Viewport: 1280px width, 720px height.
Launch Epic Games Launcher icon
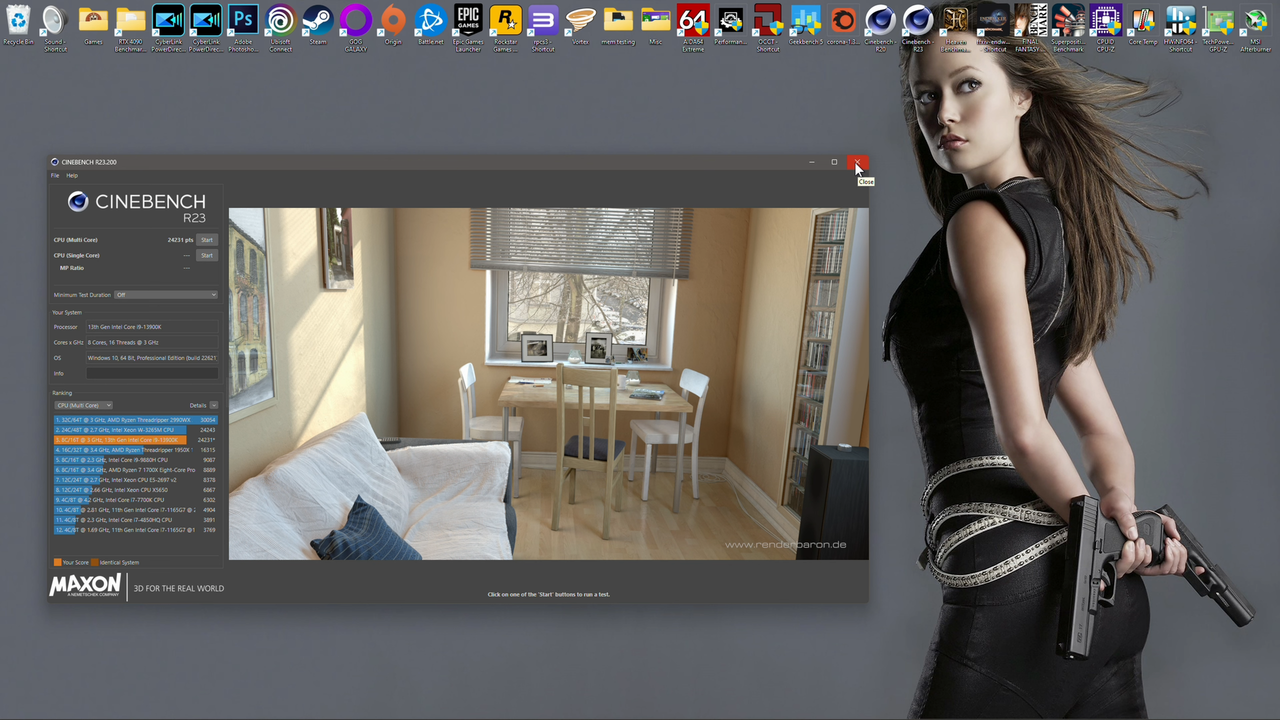click(468, 28)
